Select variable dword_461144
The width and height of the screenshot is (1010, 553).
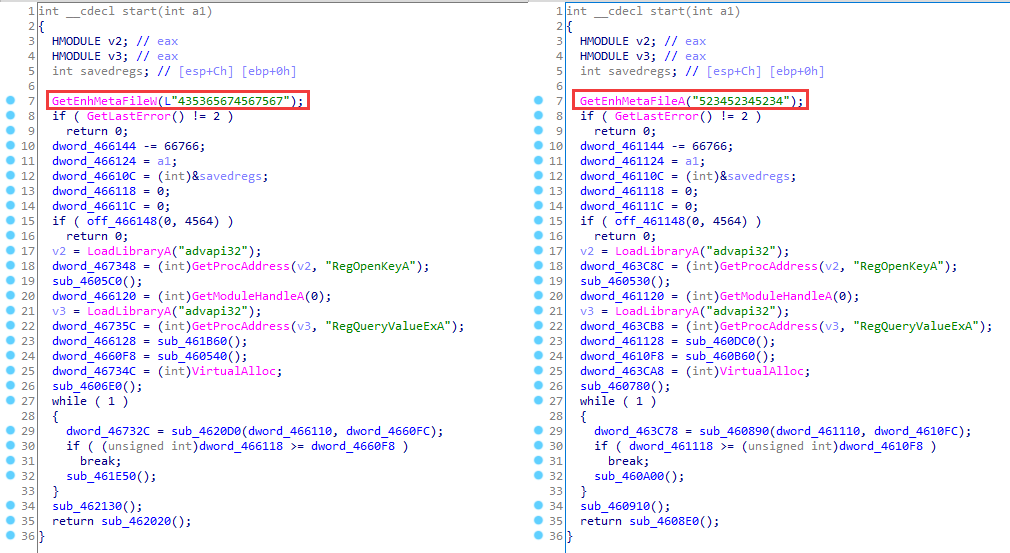(x=622, y=146)
